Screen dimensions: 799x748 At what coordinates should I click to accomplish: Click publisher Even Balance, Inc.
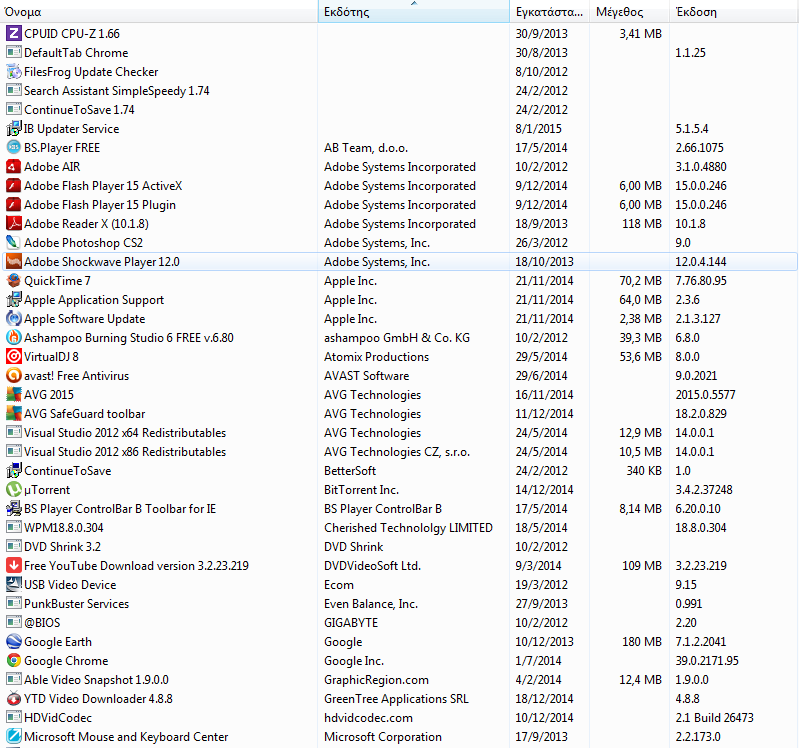tap(371, 604)
